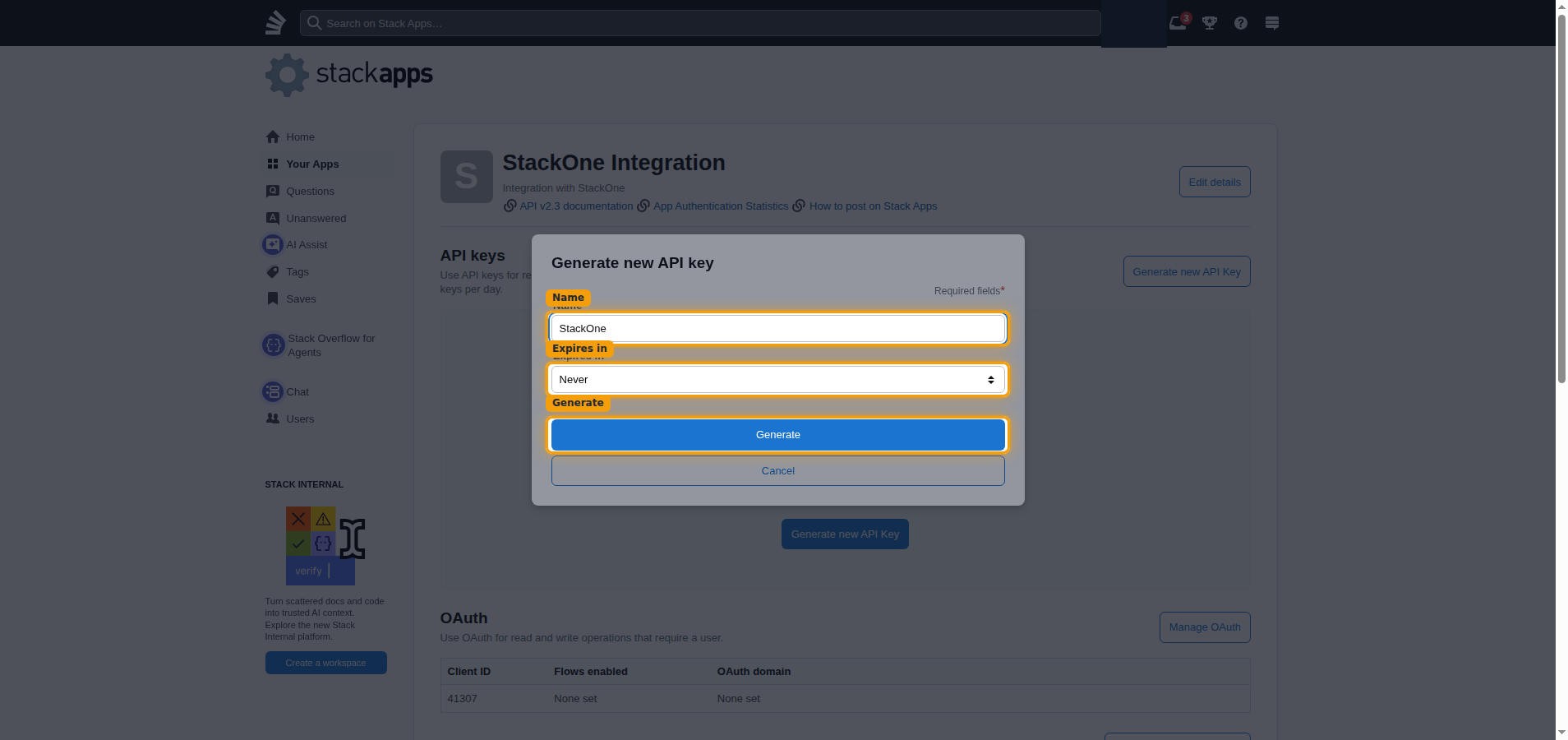Screen dimensions: 1568x740
Task: Click Client ID value 41307
Action: [x=463, y=699]
